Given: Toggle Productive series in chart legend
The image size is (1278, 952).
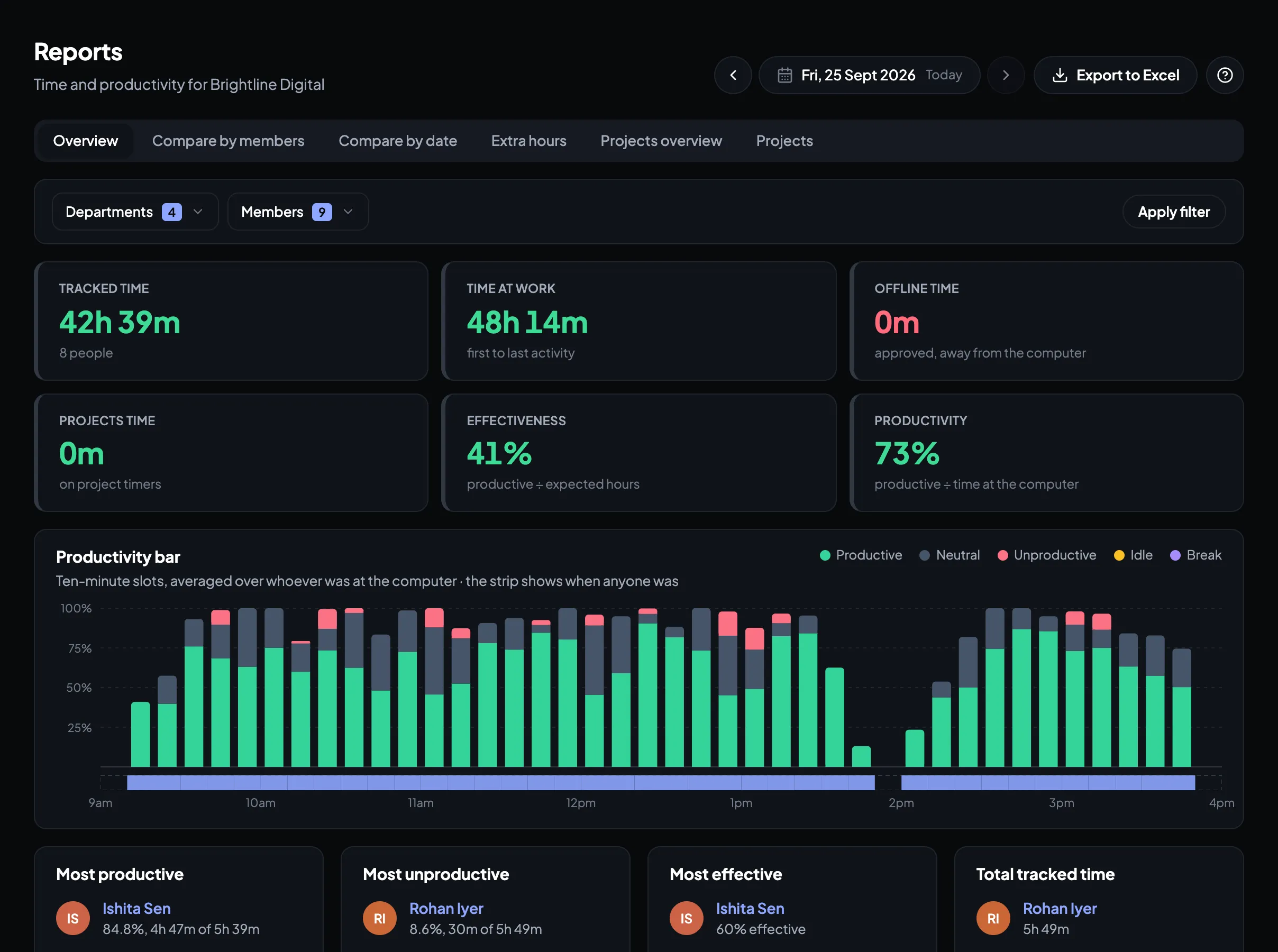Looking at the screenshot, I should (861, 555).
